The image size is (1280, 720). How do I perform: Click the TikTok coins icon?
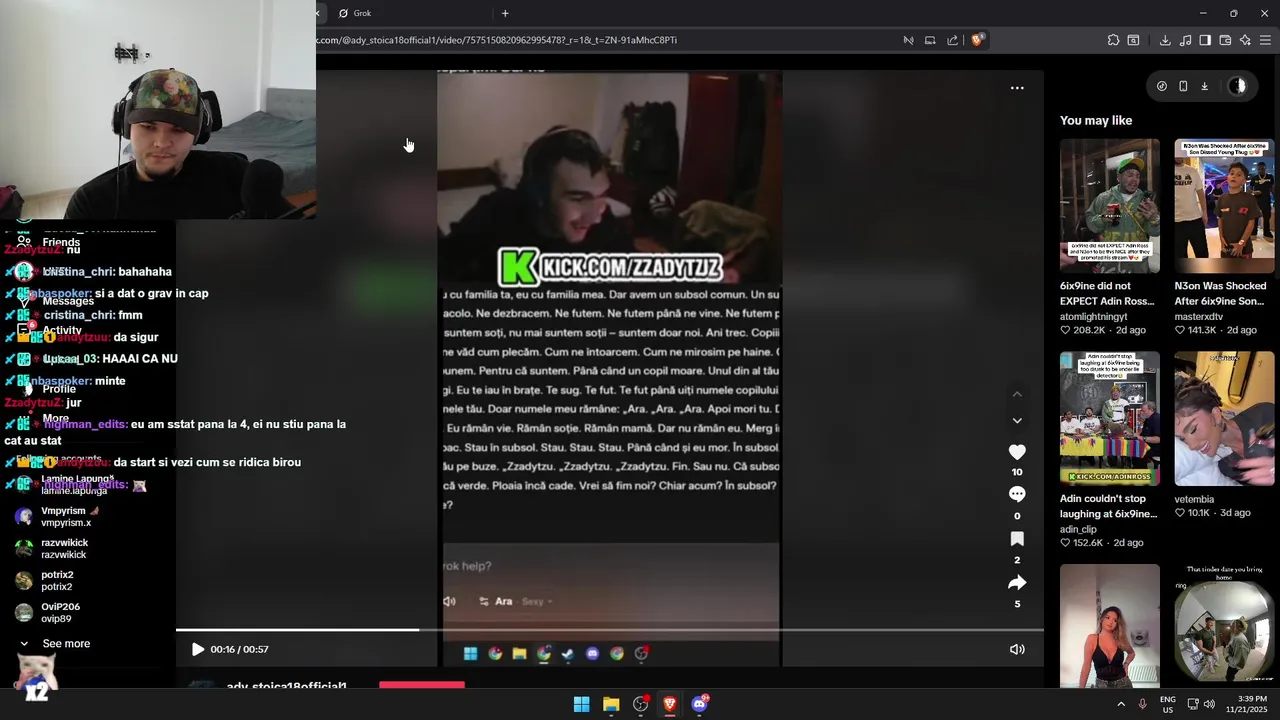(1161, 86)
